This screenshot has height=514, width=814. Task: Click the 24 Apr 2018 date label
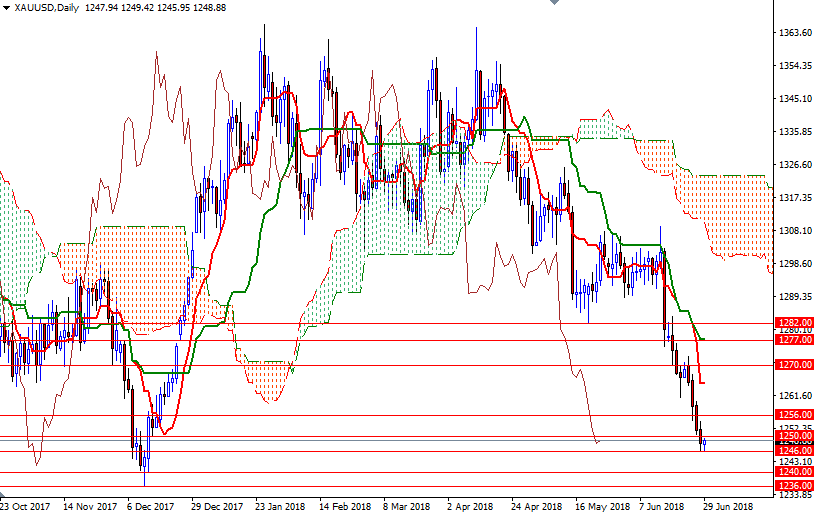pos(535,506)
